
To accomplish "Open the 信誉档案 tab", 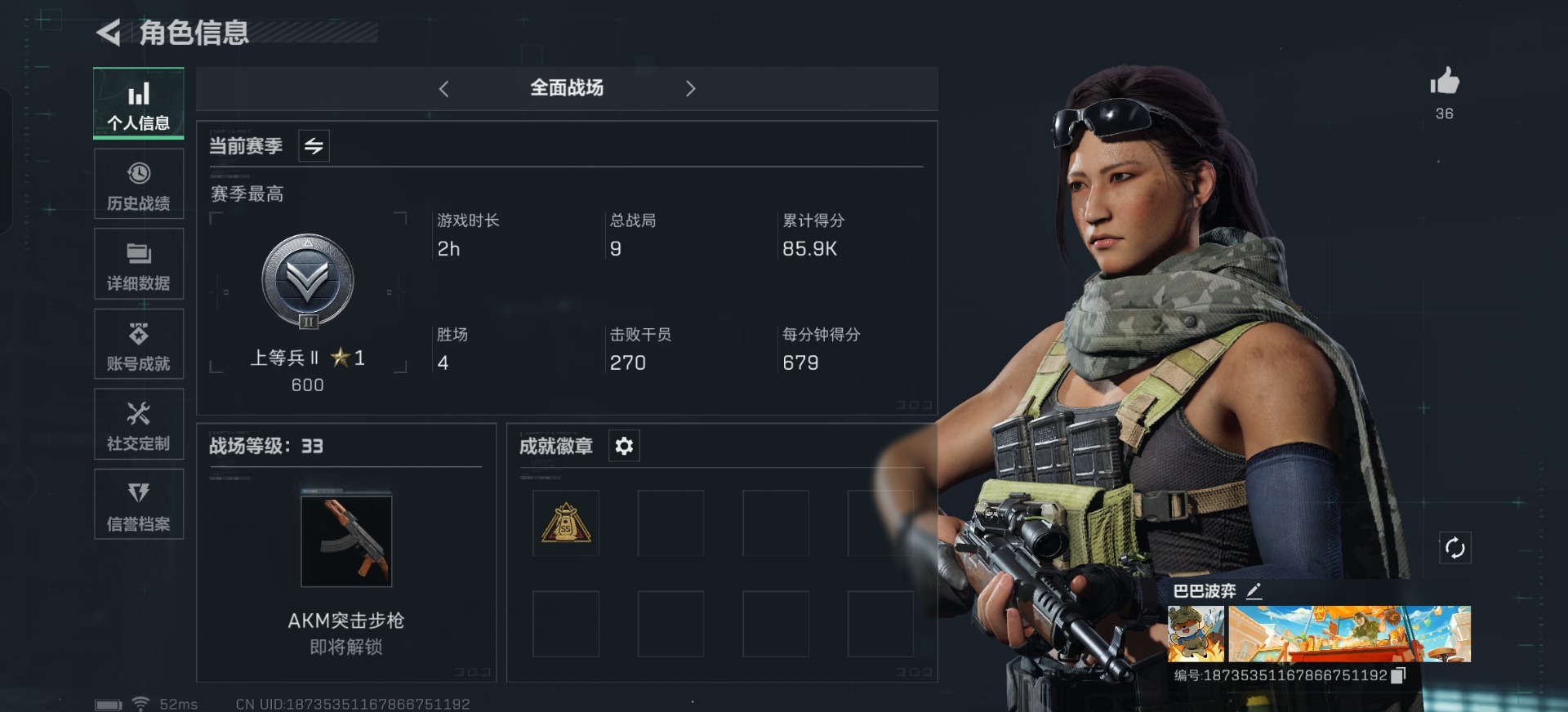I will pos(139,504).
